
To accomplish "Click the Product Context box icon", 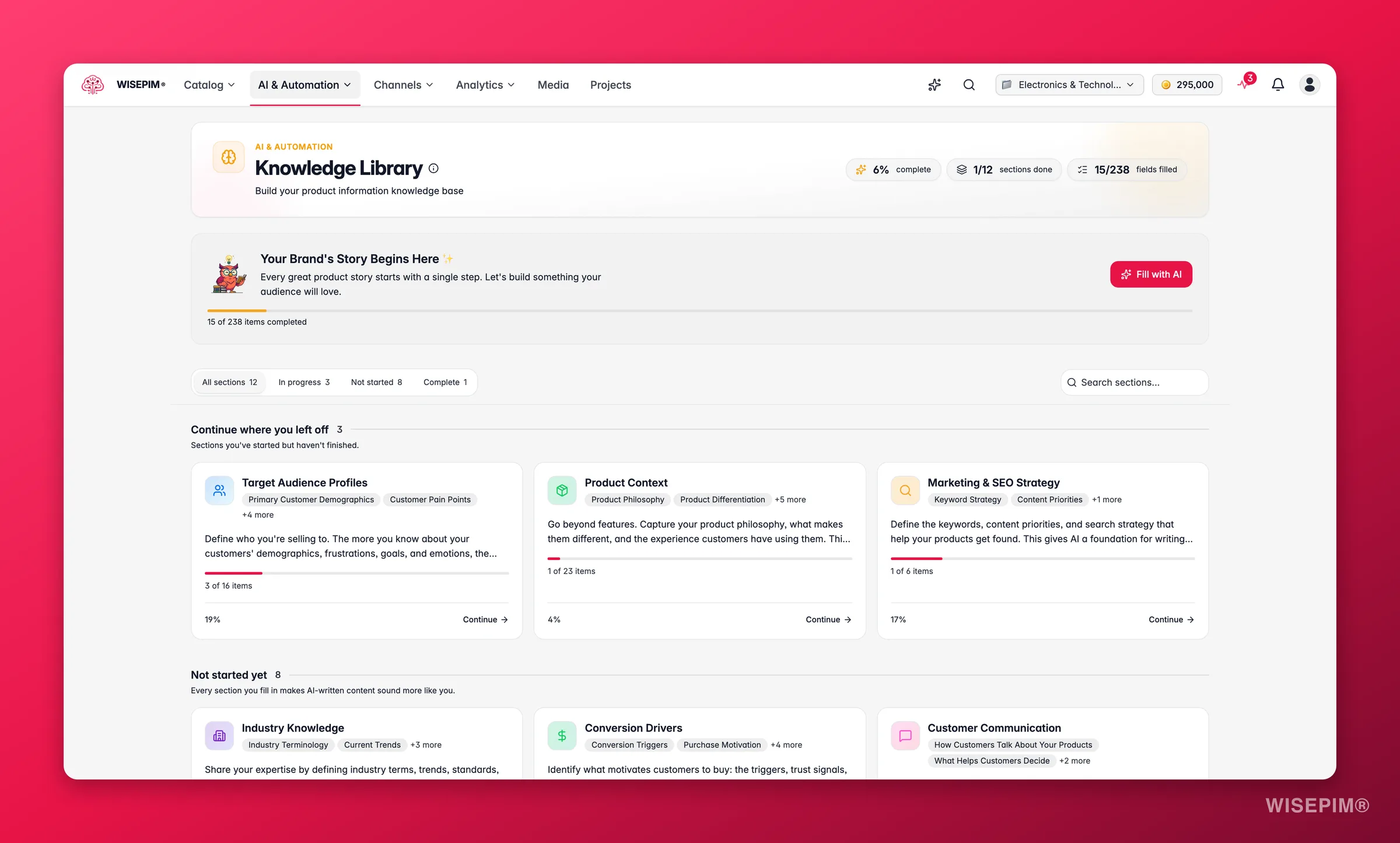I will (562, 491).
